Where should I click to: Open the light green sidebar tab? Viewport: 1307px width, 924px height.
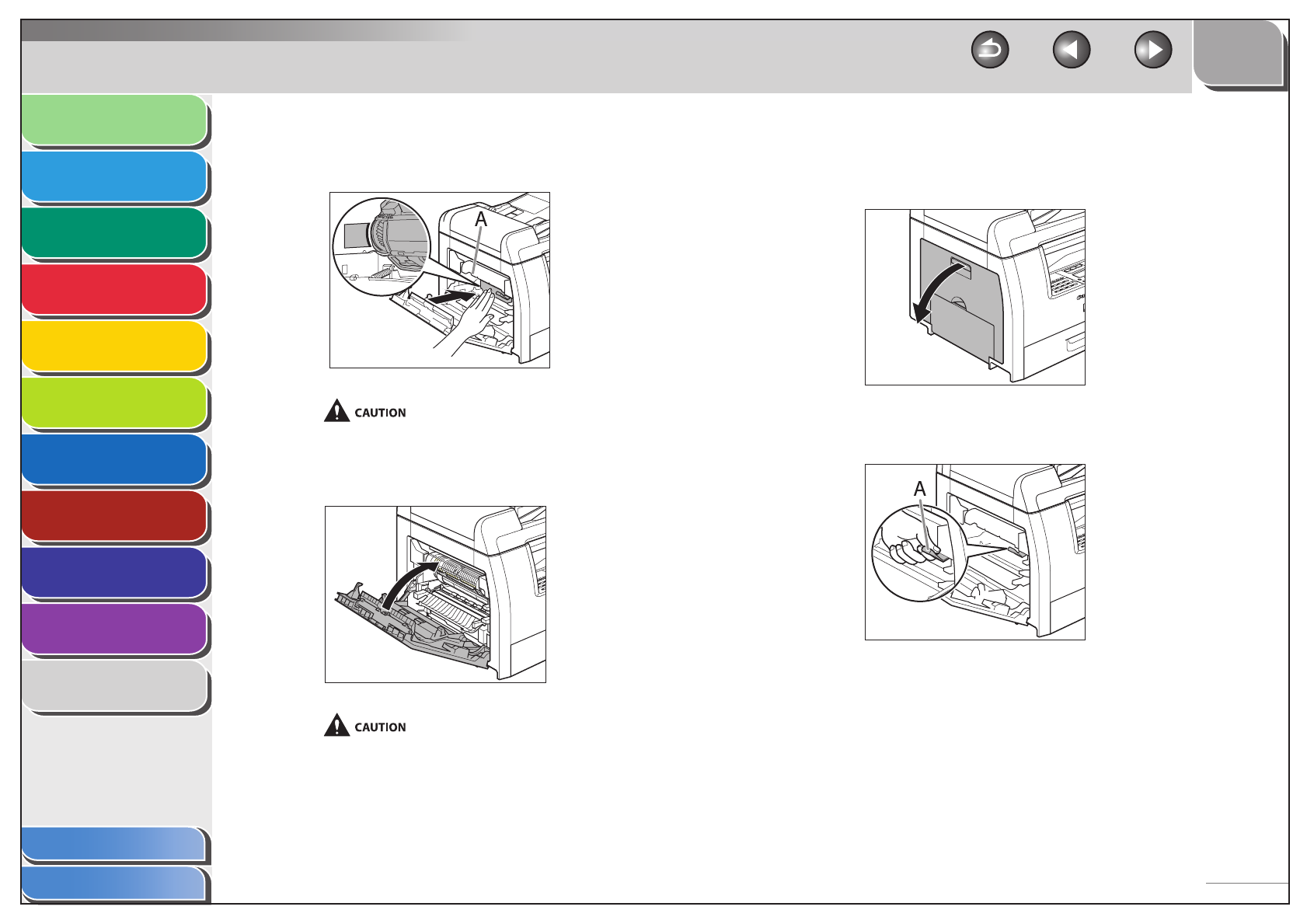(x=115, y=120)
